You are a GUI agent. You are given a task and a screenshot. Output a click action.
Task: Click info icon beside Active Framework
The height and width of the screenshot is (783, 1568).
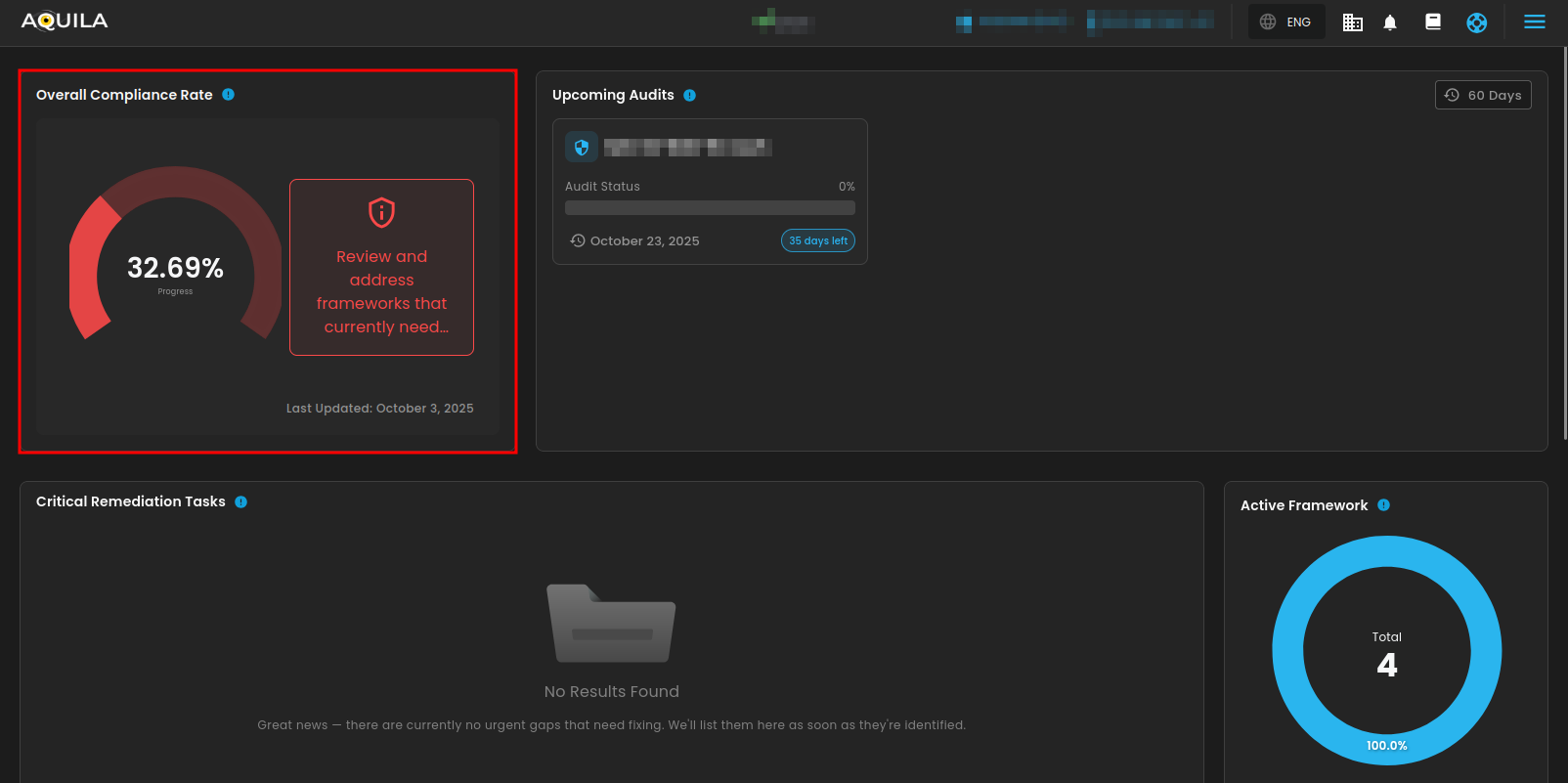[1383, 505]
